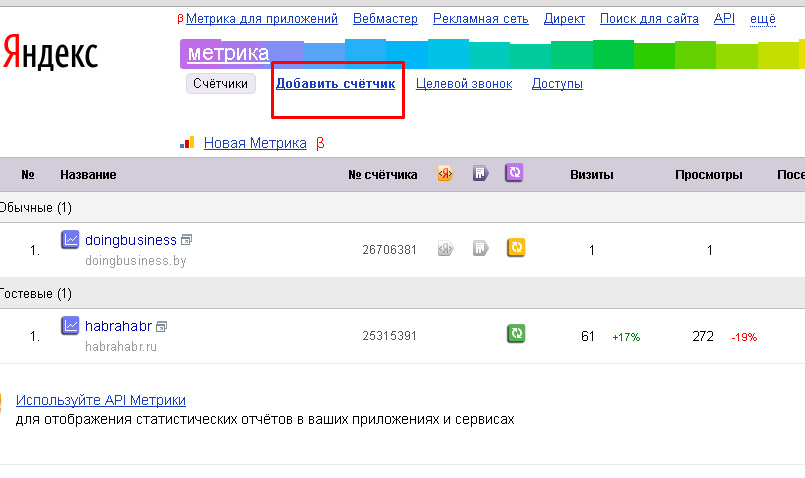
Task: Click the Новая Метрика bar chart icon
Action: point(187,143)
